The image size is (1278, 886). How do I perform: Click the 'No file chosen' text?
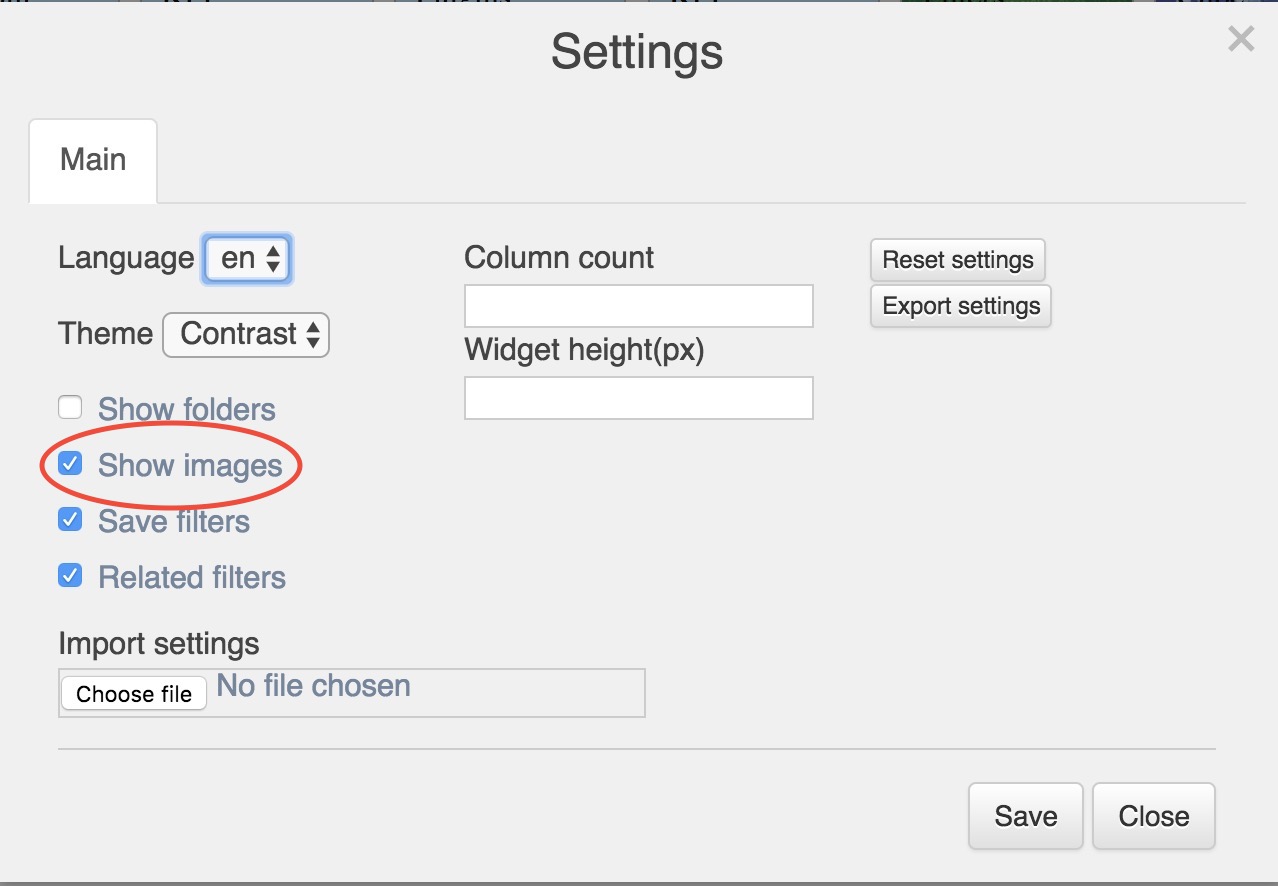tap(314, 686)
